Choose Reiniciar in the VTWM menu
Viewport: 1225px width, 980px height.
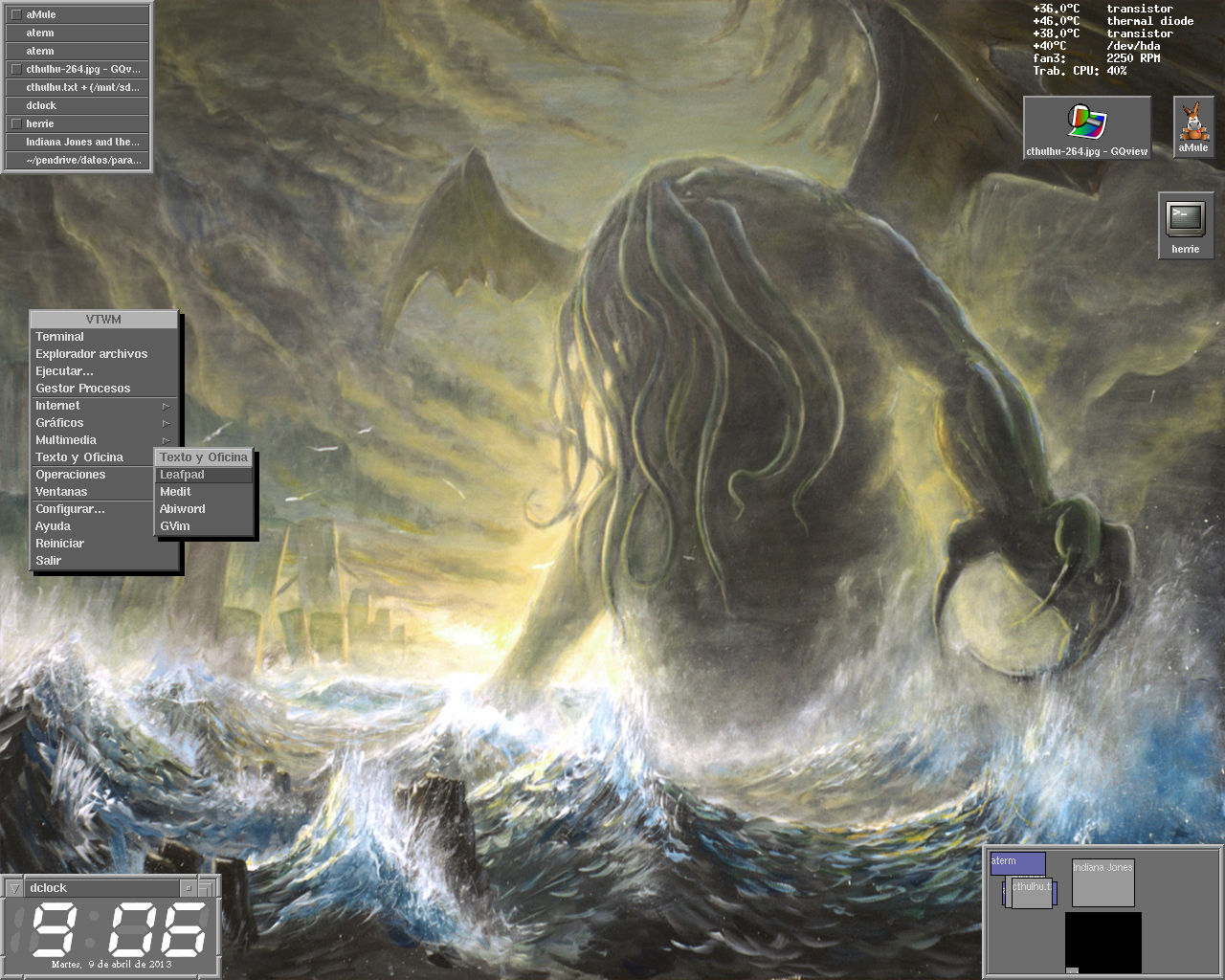(x=104, y=544)
